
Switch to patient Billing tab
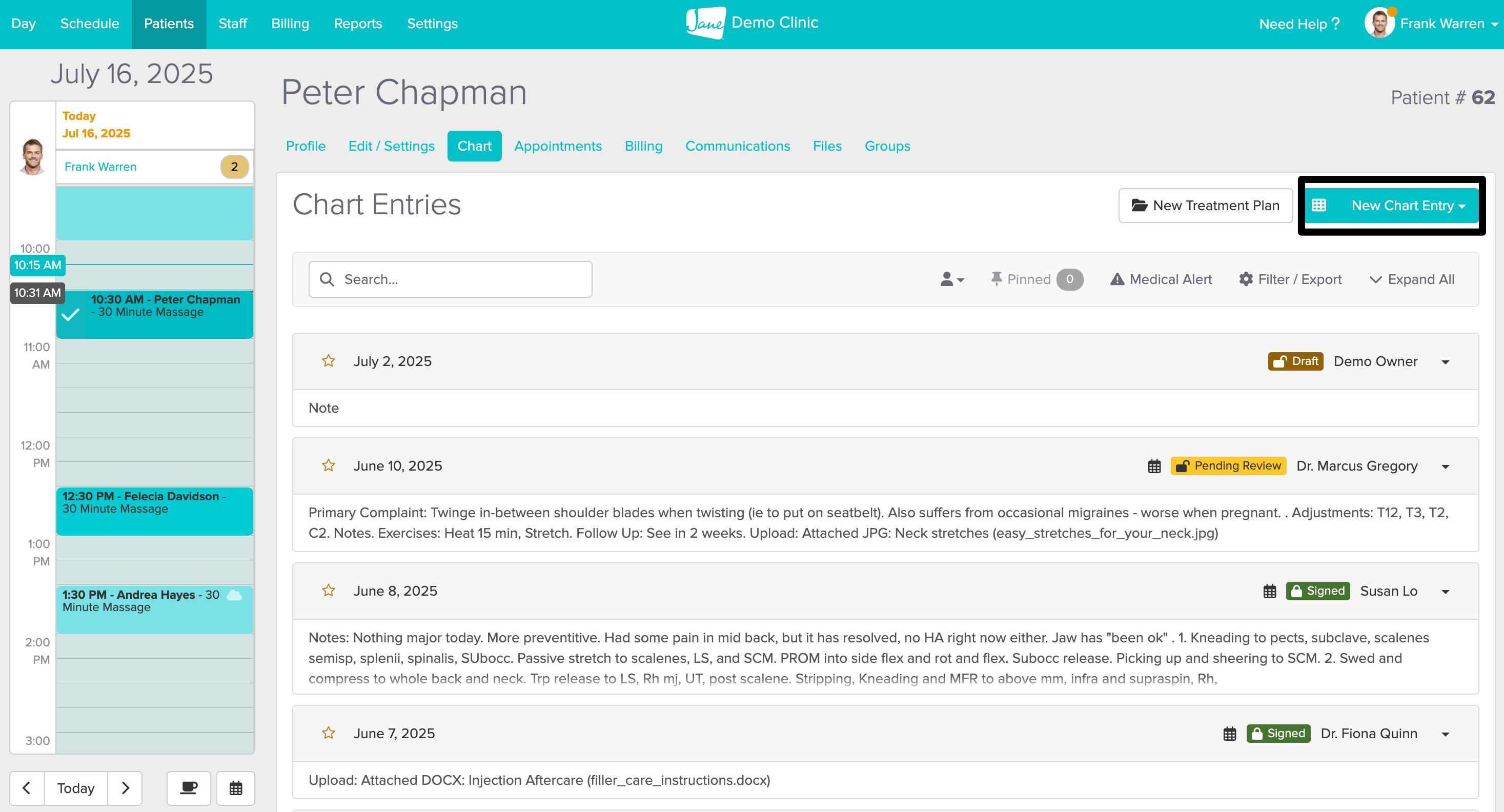tap(643, 146)
